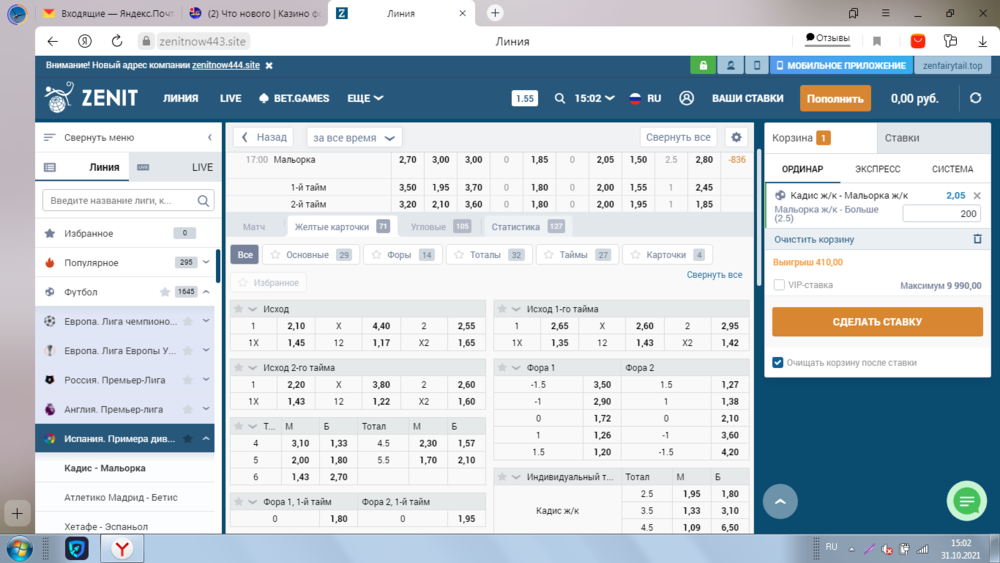Click the Очистить корзину link

[814, 239]
